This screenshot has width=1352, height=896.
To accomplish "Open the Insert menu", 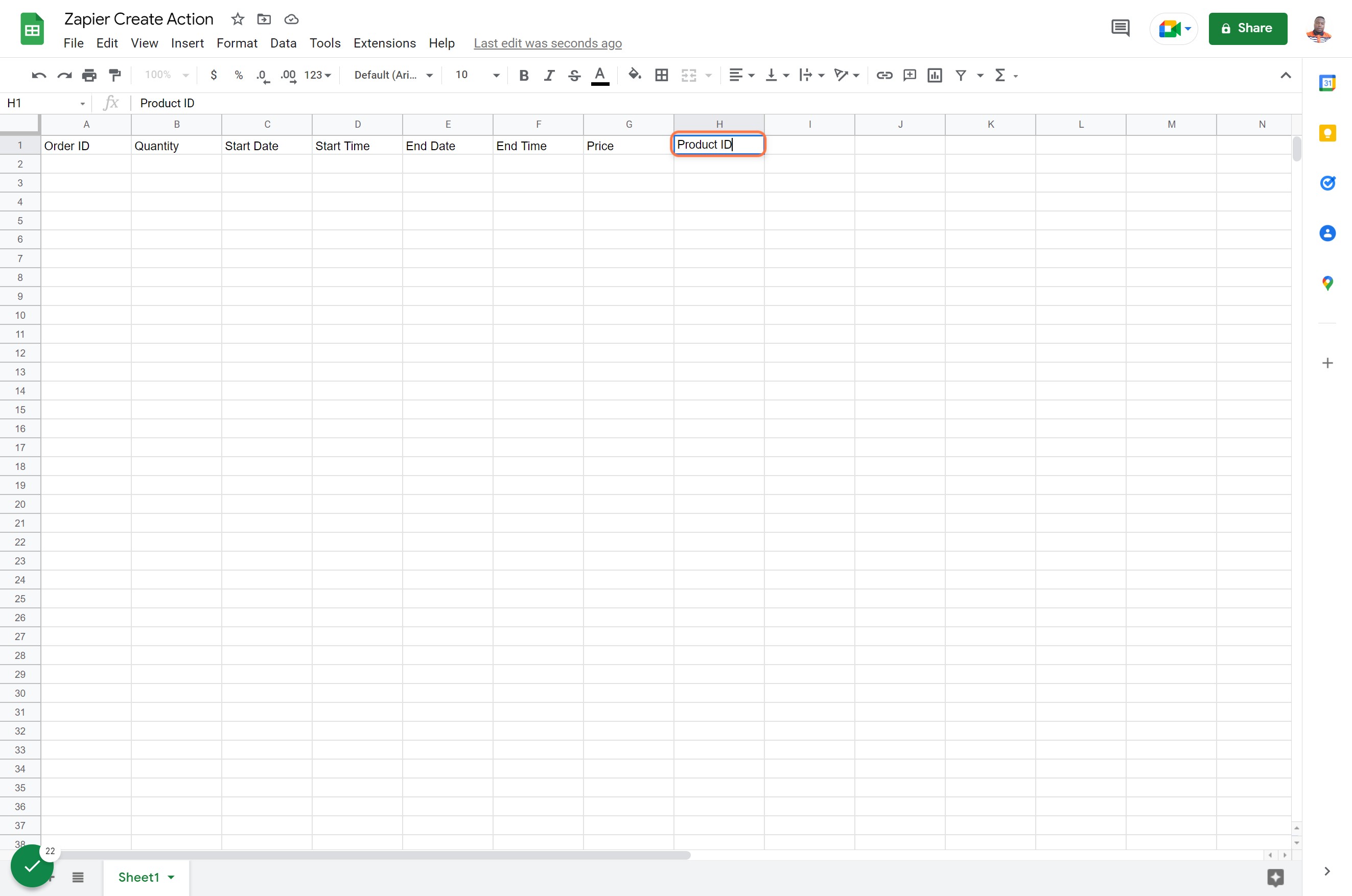I will tap(188, 43).
